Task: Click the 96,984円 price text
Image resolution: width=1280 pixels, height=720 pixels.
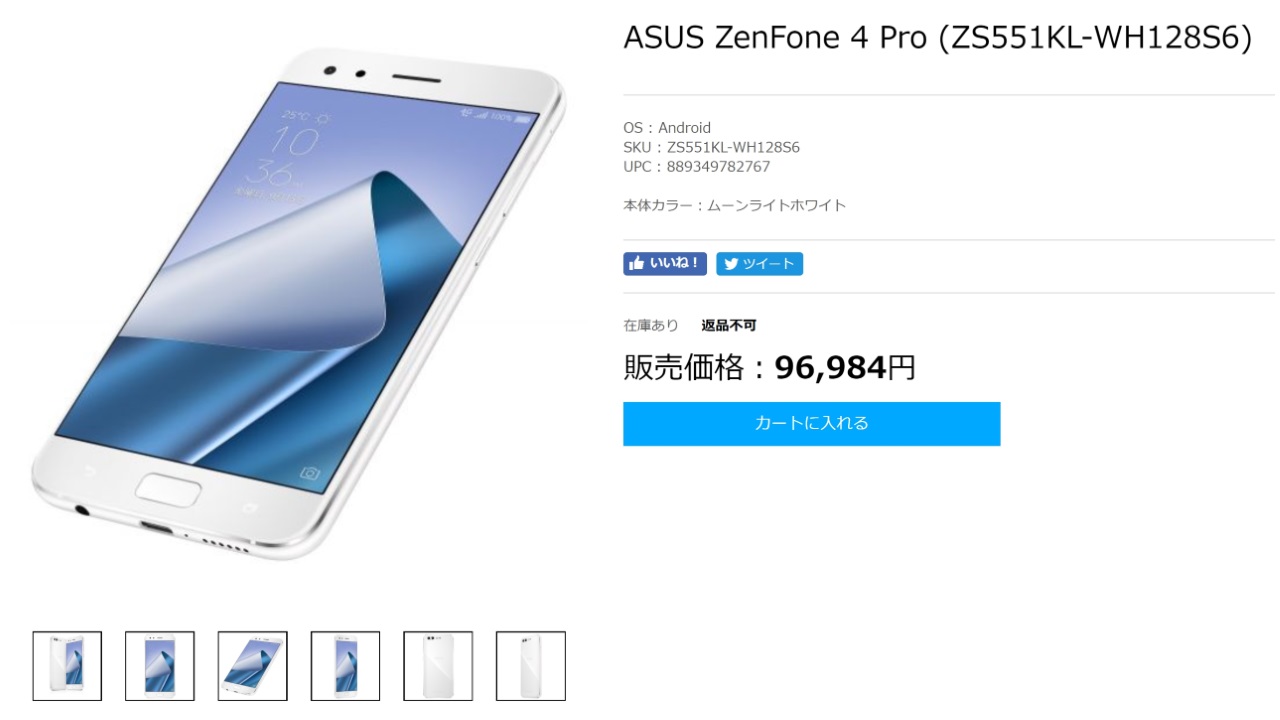Action: 845,368
